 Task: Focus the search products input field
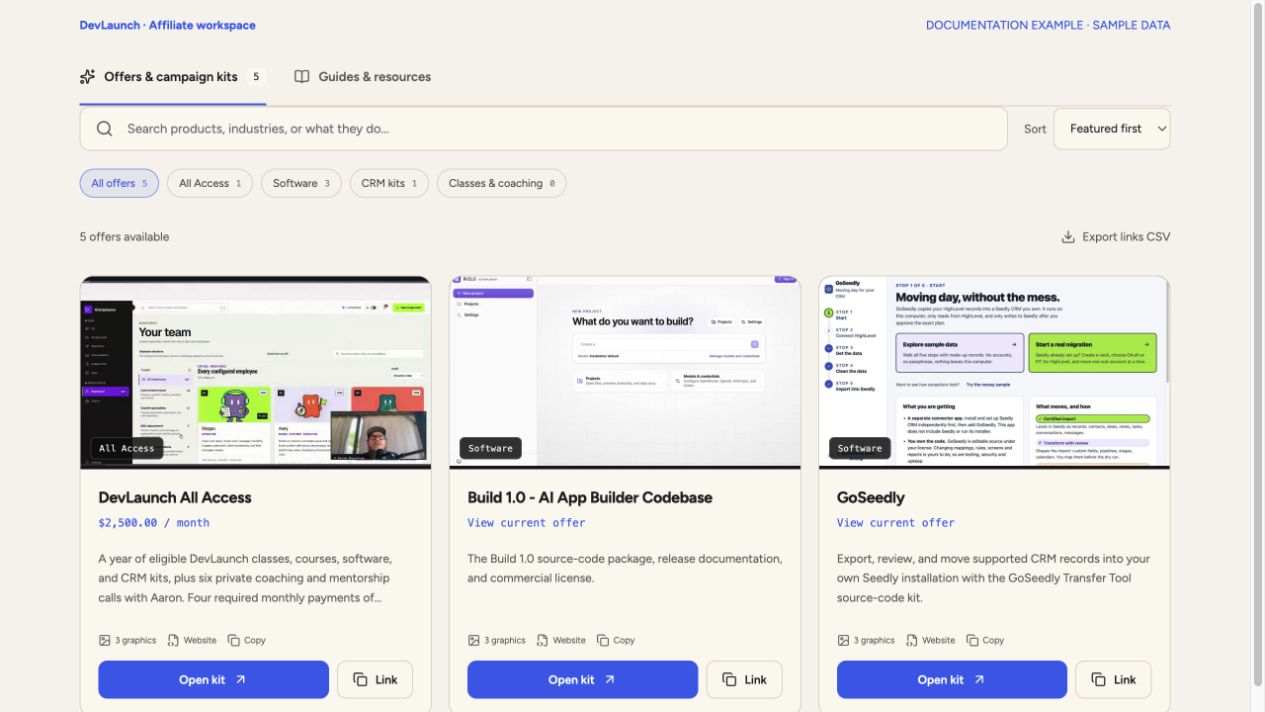(543, 129)
